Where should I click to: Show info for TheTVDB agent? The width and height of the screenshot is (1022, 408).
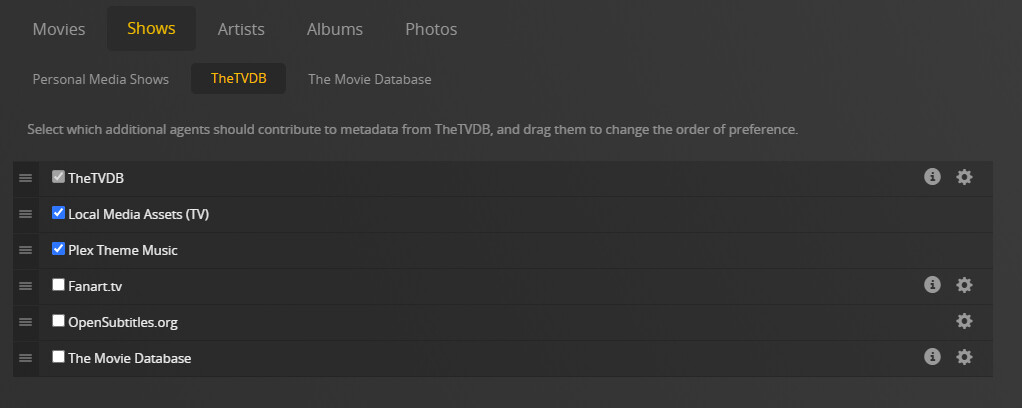point(932,177)
